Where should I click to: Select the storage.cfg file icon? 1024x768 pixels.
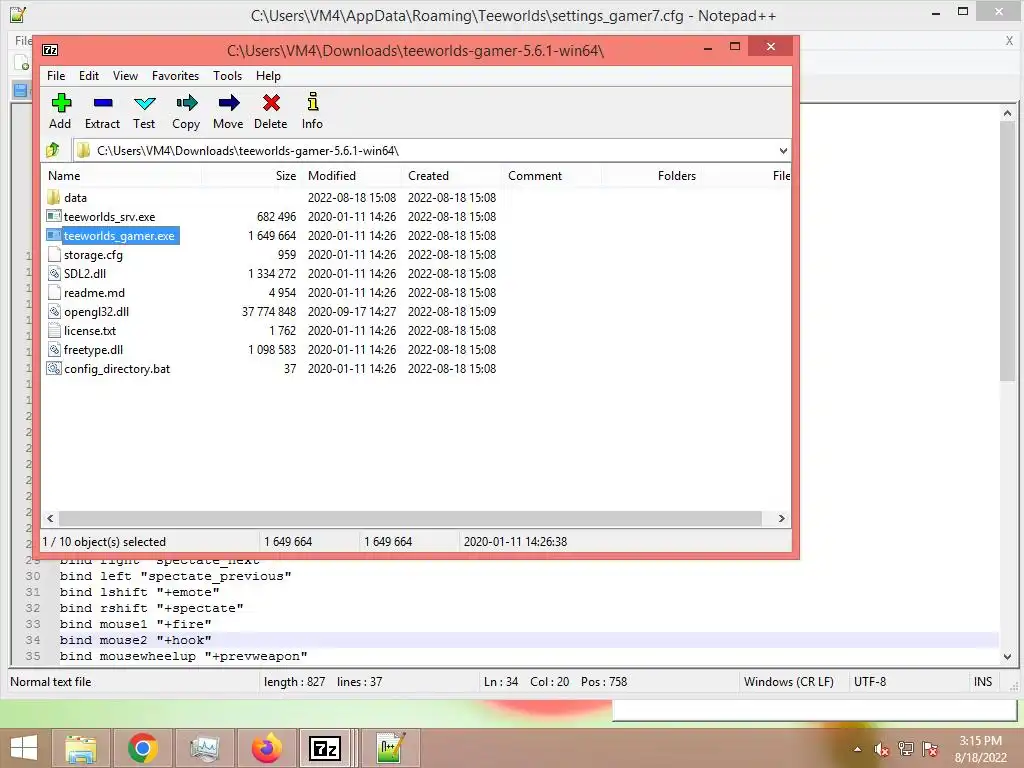pyautogui.click(x=54, y=255)
